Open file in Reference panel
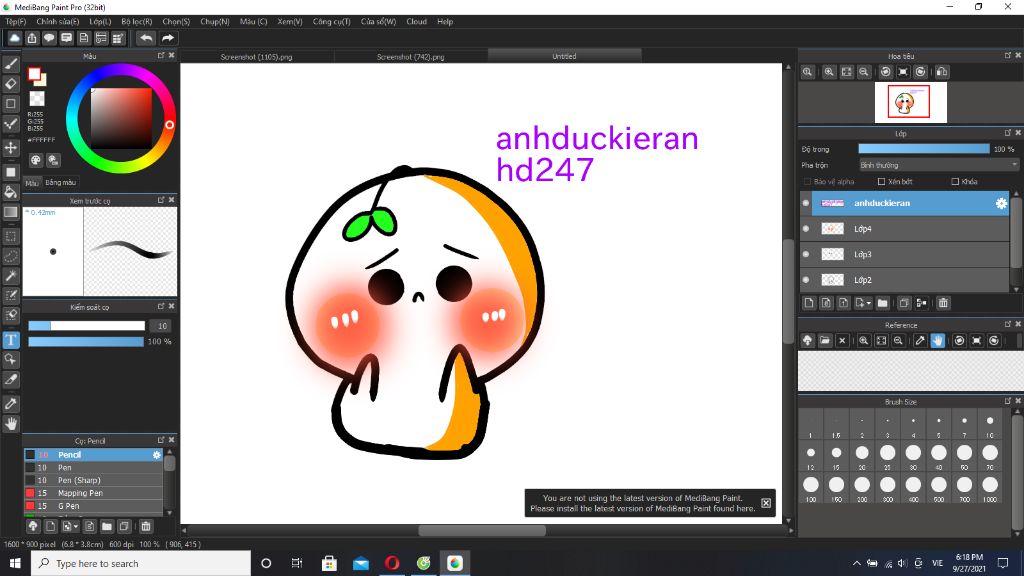The width and height of the screenshot is (1024, 576). [825, 340]
